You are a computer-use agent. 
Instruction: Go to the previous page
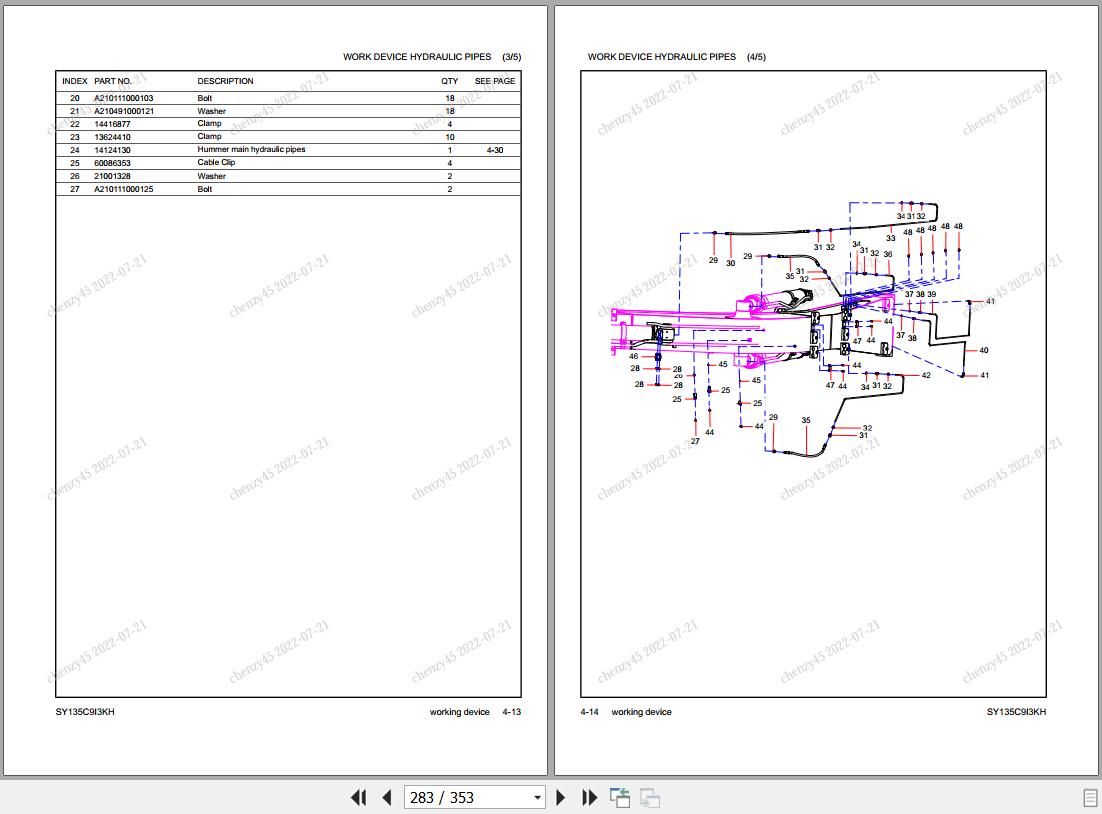(387, 797)
